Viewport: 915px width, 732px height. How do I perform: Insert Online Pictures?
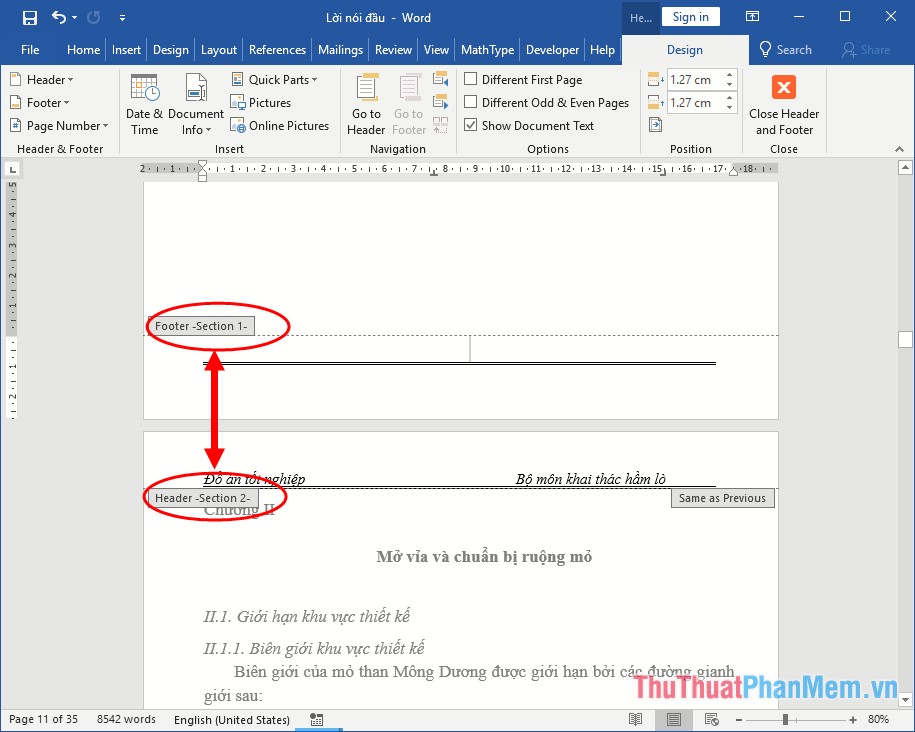click(280, 125)
